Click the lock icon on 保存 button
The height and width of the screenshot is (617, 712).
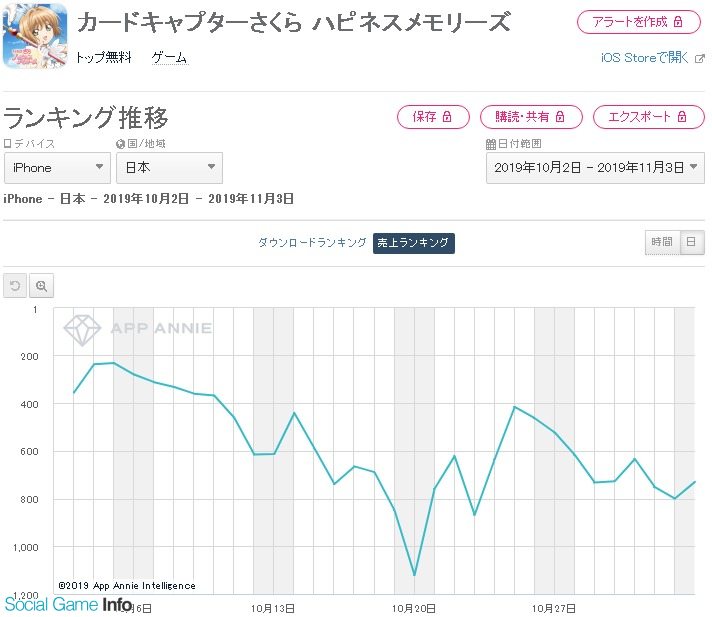click(447, 117)
